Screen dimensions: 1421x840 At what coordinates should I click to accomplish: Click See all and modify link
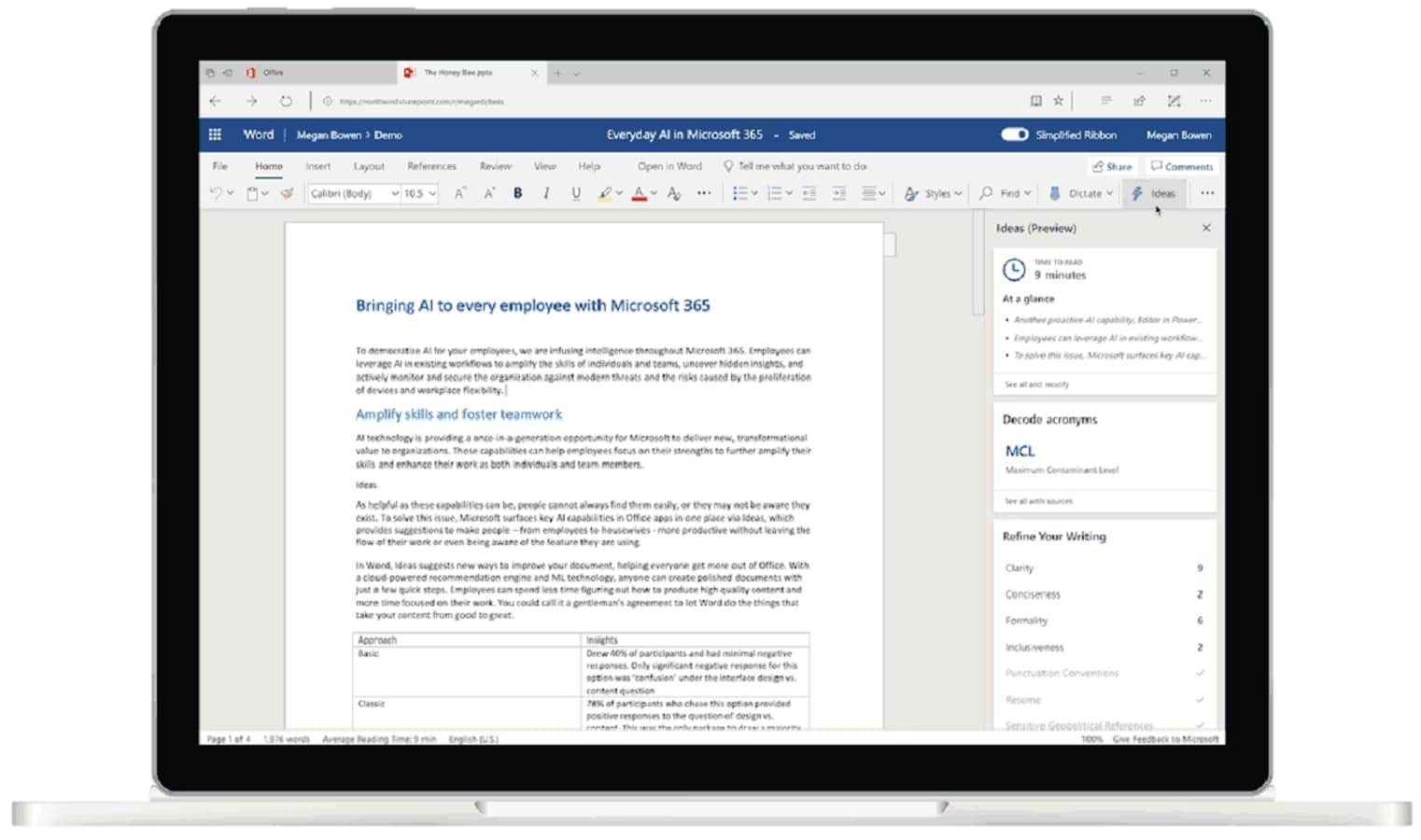coord(1036,385)
